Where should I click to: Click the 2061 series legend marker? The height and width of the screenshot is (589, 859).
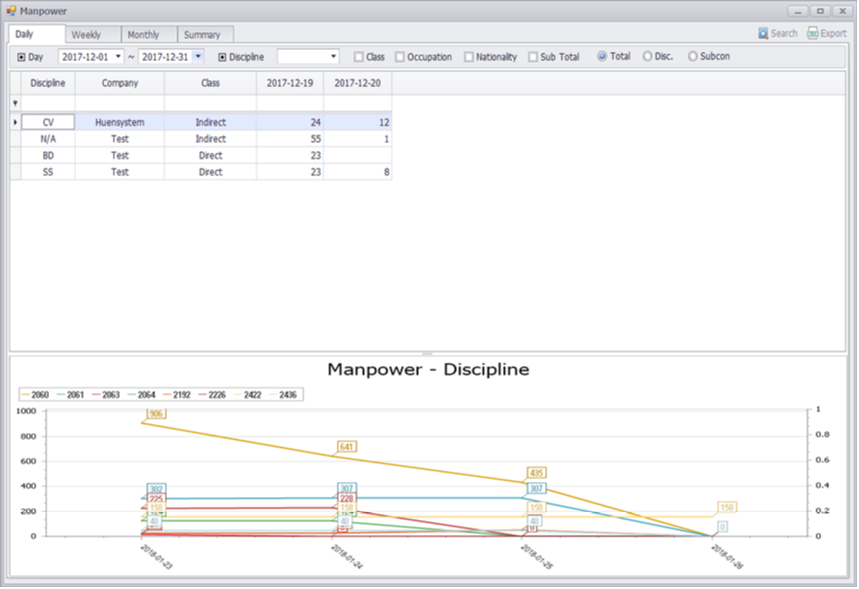(x=63, y=395)
